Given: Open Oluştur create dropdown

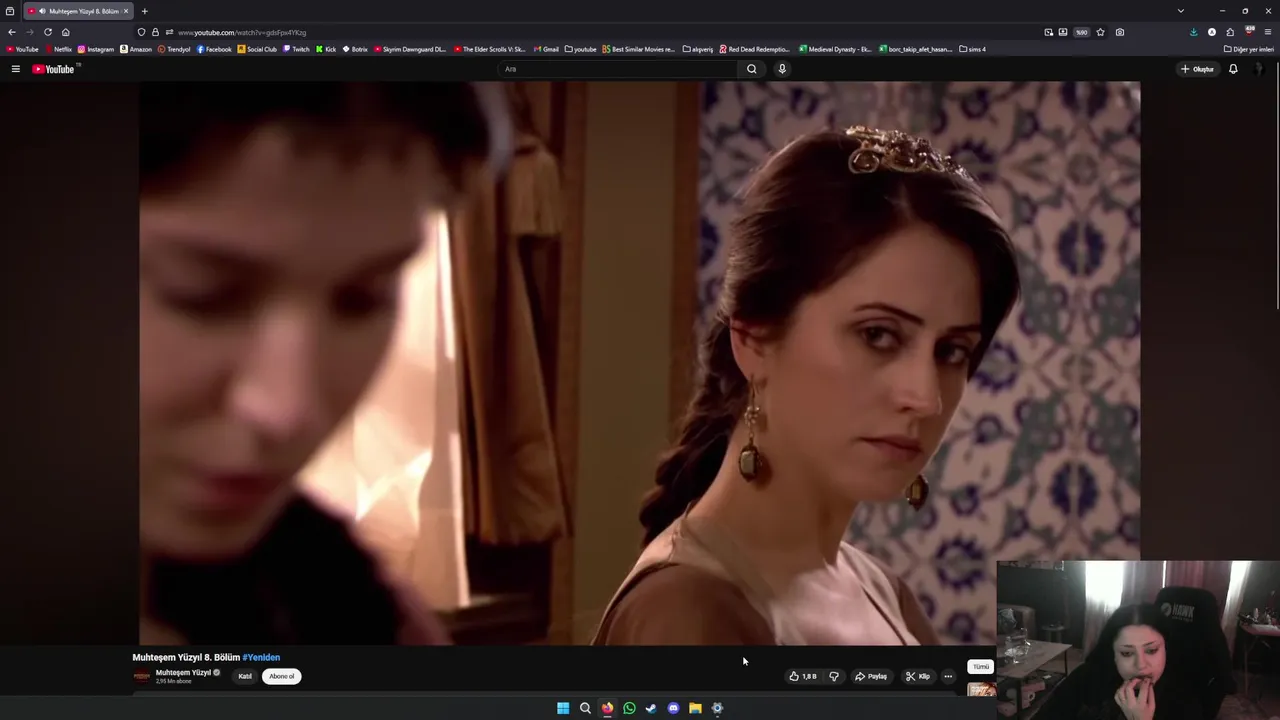Looking at the screenshot, I should point(1197,69).
